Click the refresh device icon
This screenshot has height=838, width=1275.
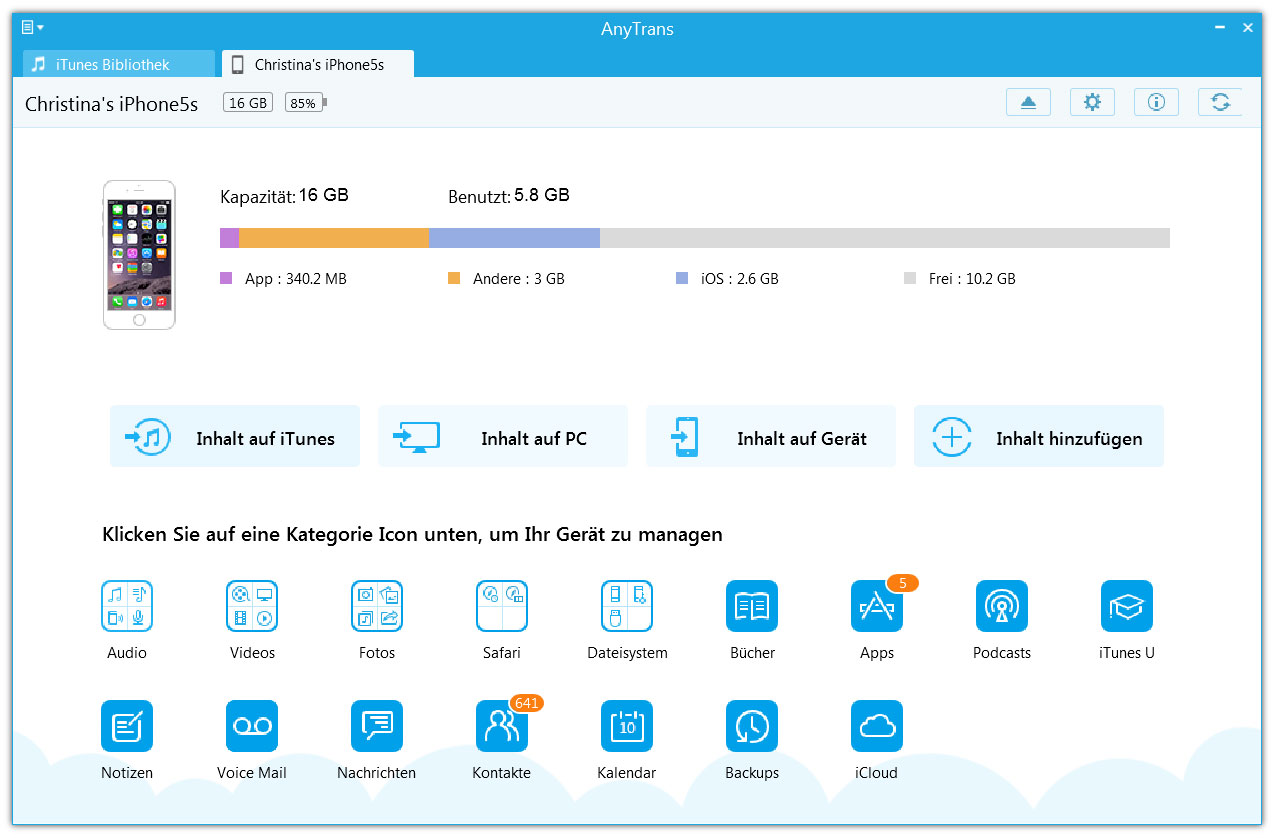coord(1220,102)
